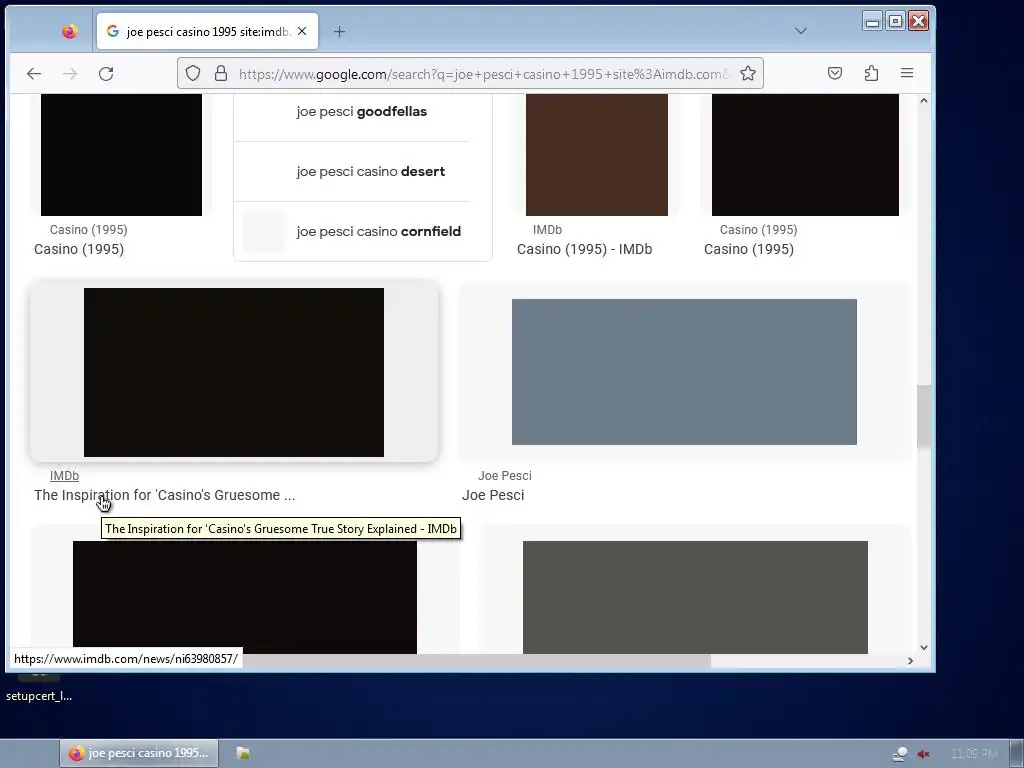Click the muted volume tray icon

click(923, 754)
